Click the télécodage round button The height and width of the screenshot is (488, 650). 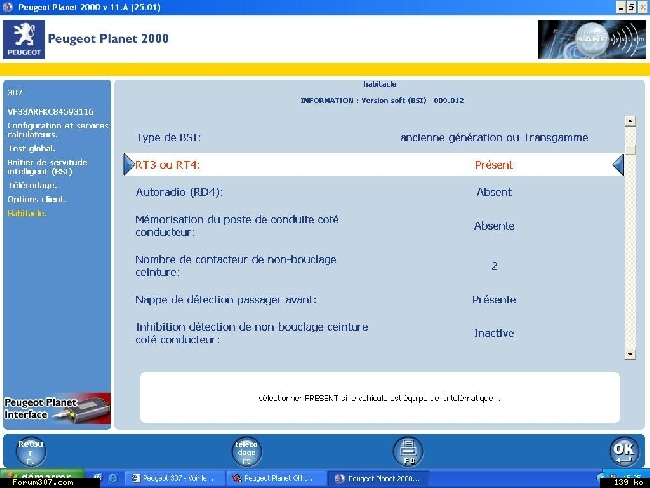click(247, 452)
